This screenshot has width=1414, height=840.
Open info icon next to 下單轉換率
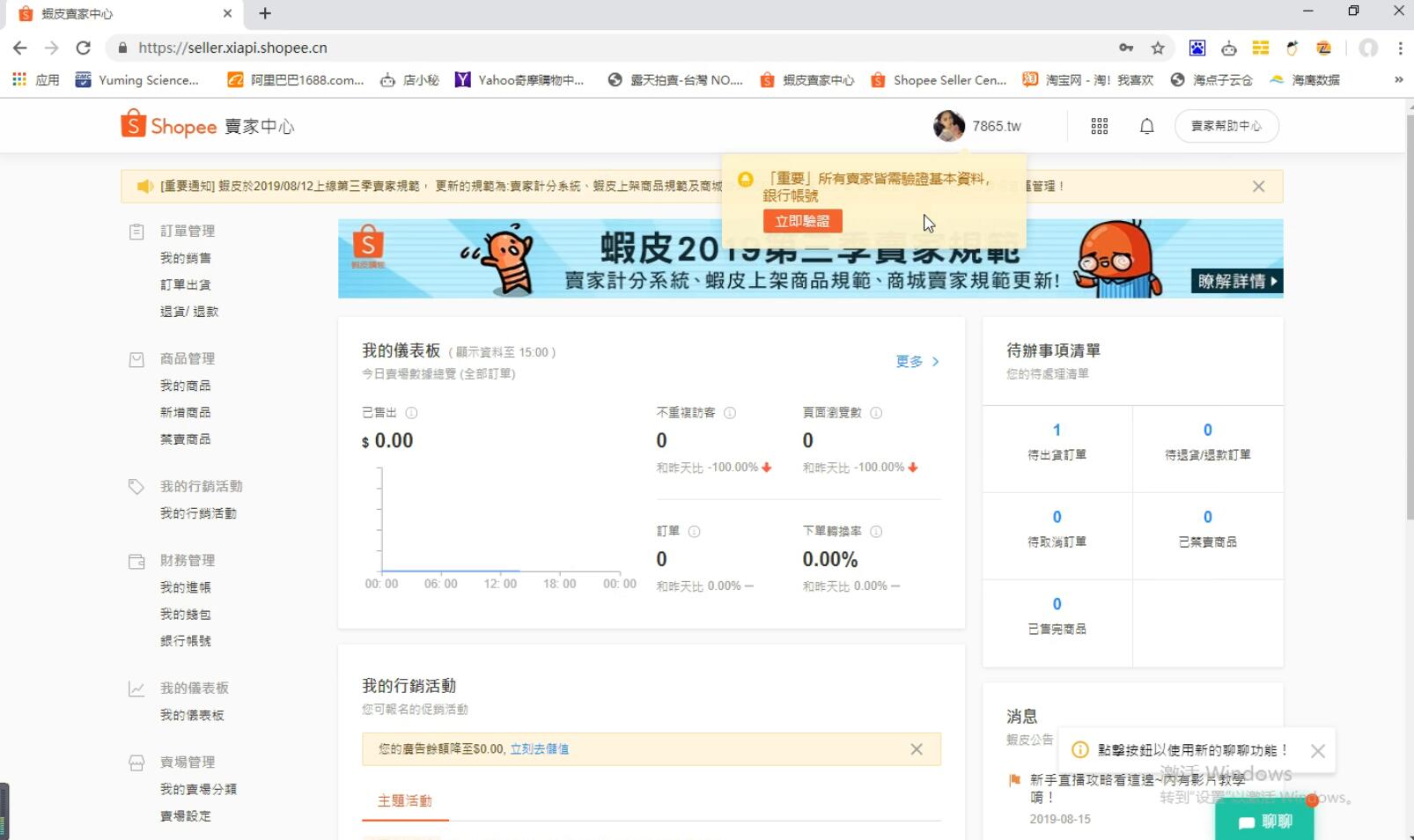[876, 532]
